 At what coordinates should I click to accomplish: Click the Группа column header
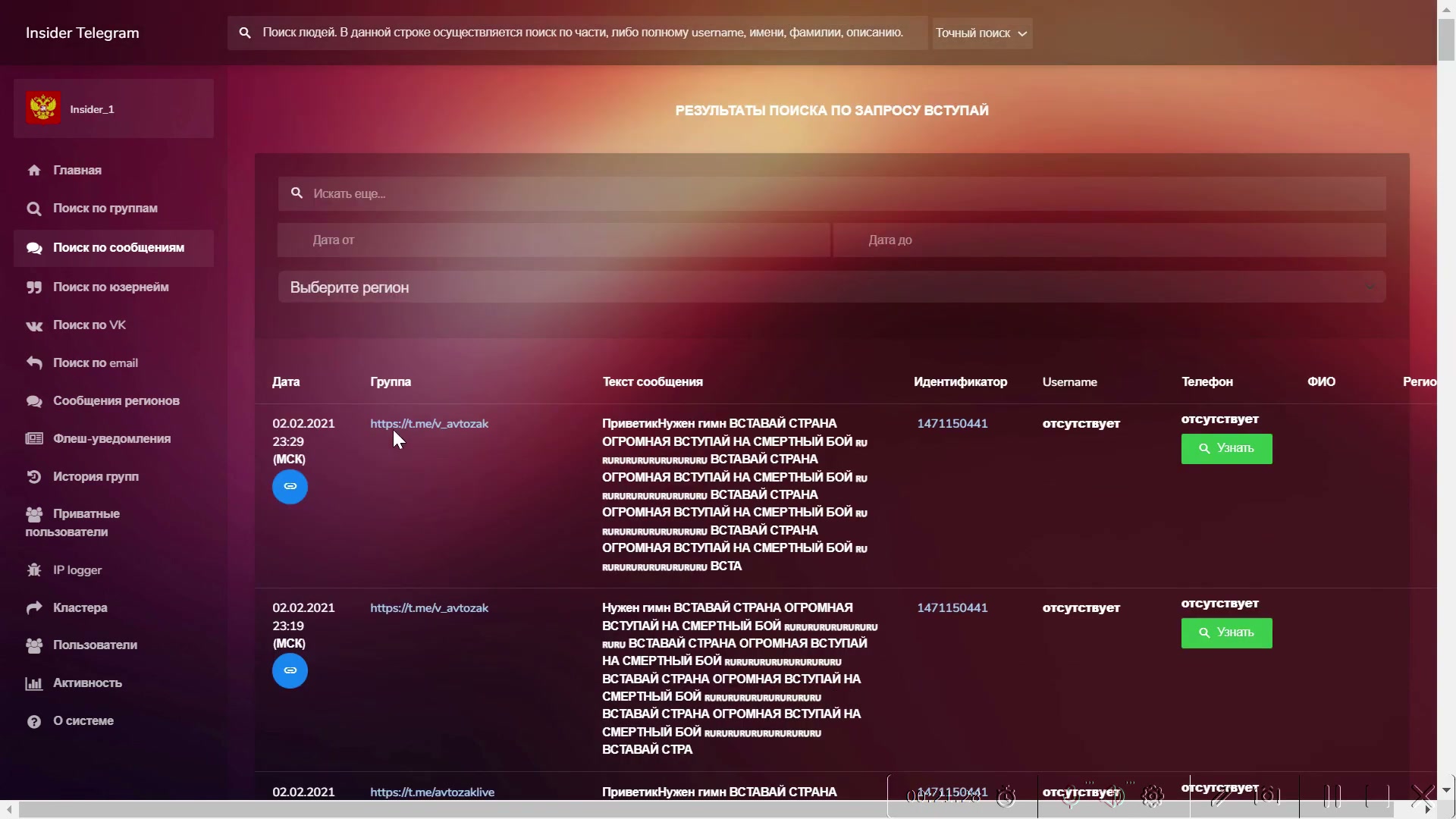391,382
